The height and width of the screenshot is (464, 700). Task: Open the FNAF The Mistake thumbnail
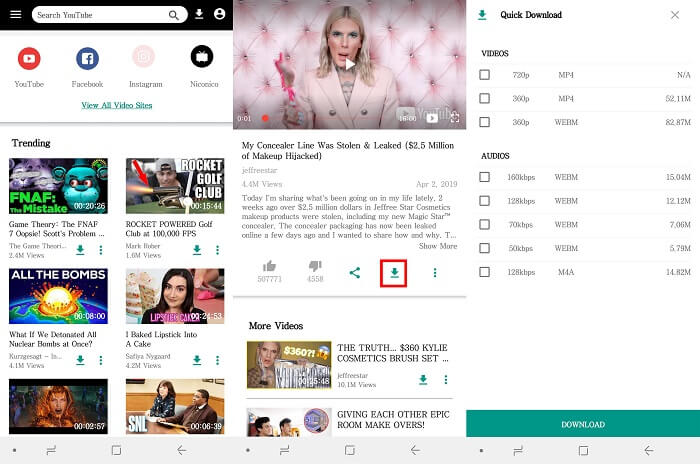tap(58, 186)
